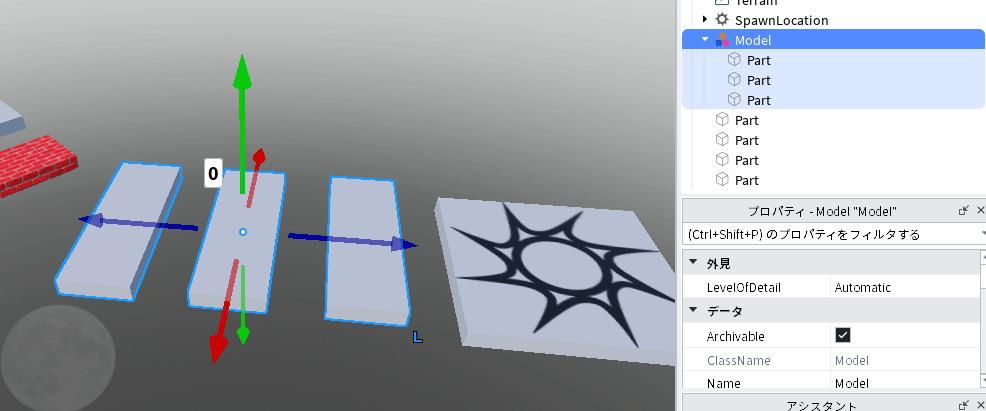This screenshot has width=986, height=411.
Task: Click the LevelOfDetail property label
Action: point(743,288)
